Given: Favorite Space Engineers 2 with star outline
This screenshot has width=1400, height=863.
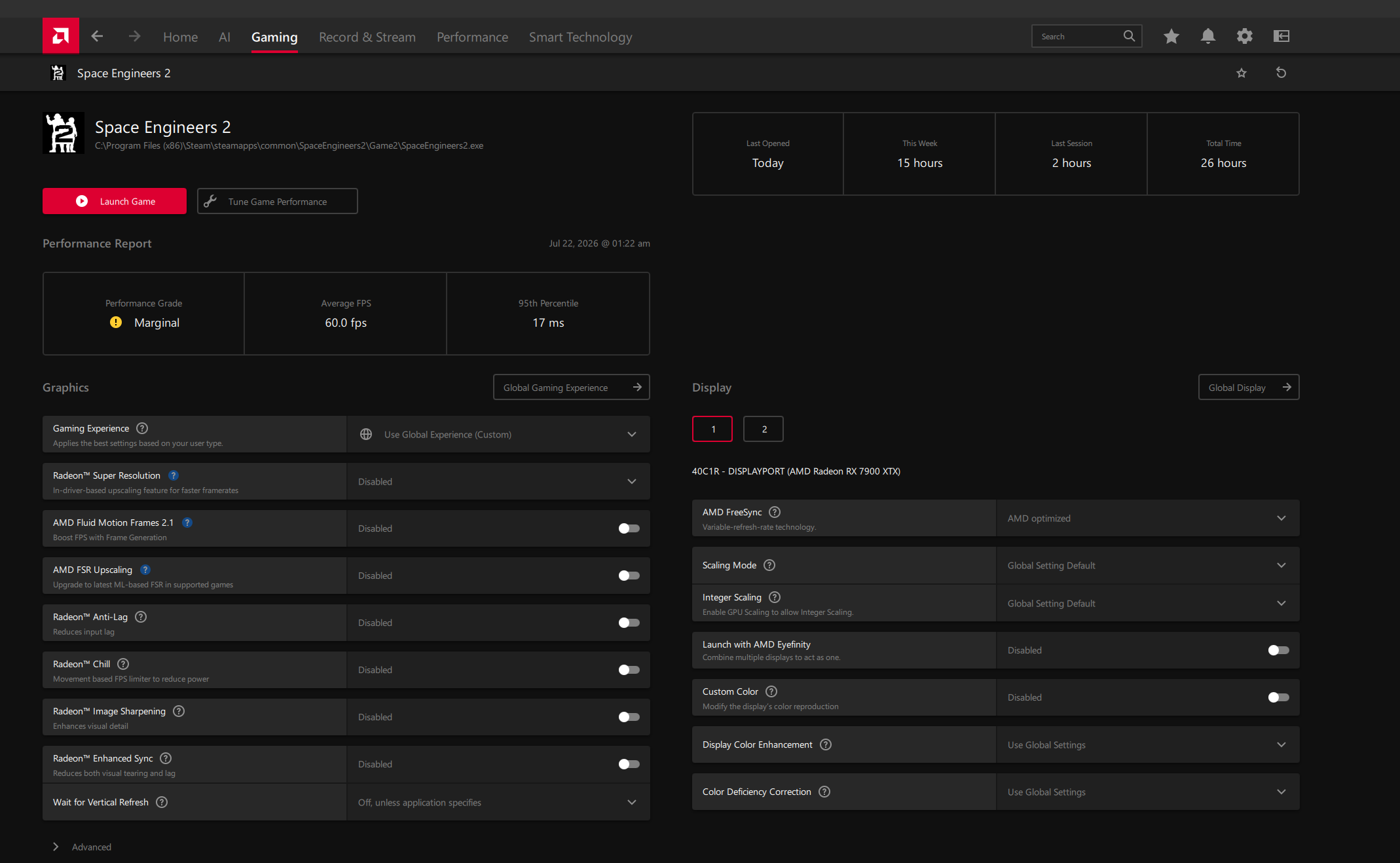Looking at the screenshot, I should tap(1242, 73).
